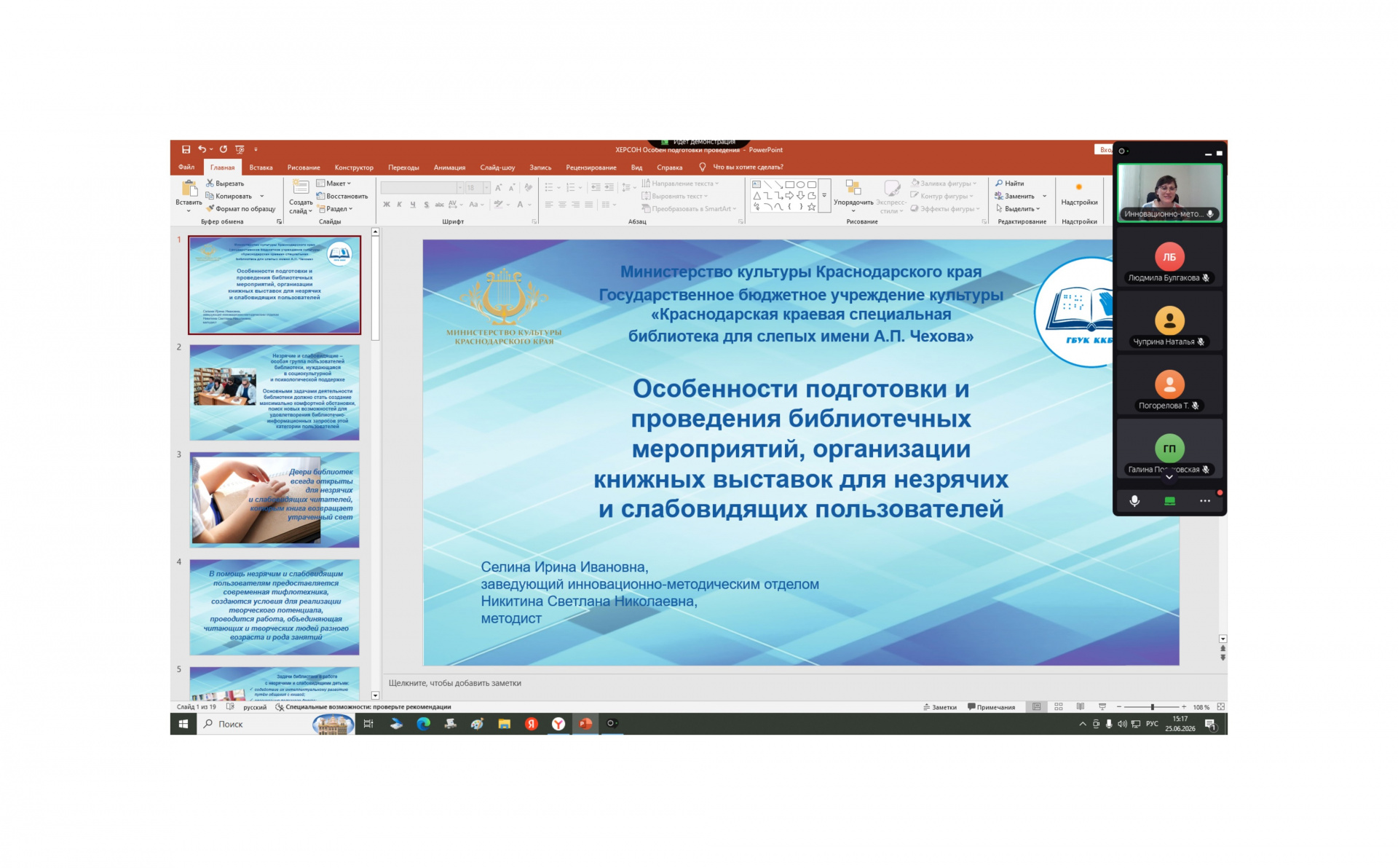Screen dimensions: 1398x868
Task: Toggle Заметки notes pane
Action: coord(940,707)
